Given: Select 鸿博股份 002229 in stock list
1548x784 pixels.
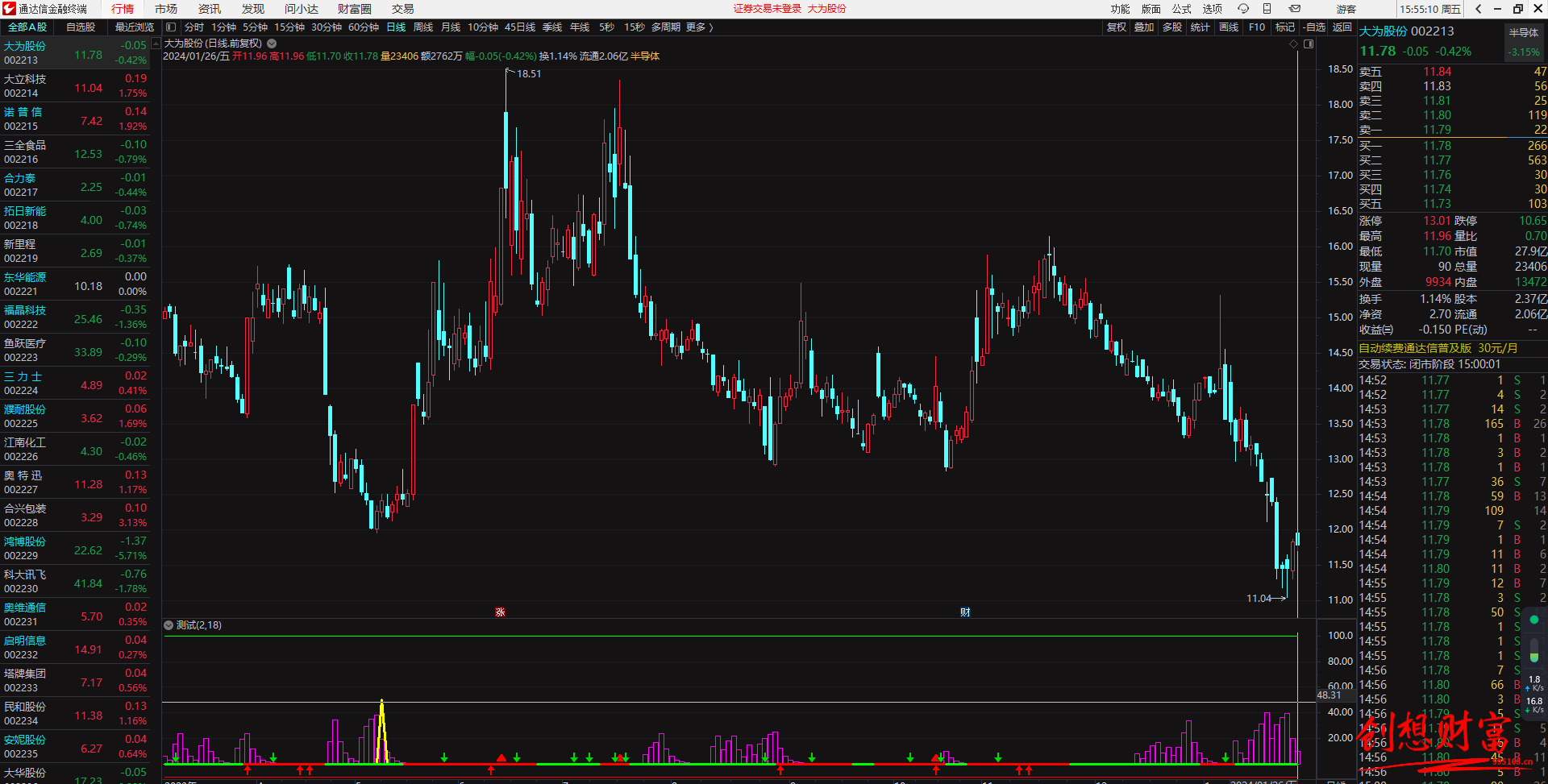Looking at the screenshot, I should (75, 549).
